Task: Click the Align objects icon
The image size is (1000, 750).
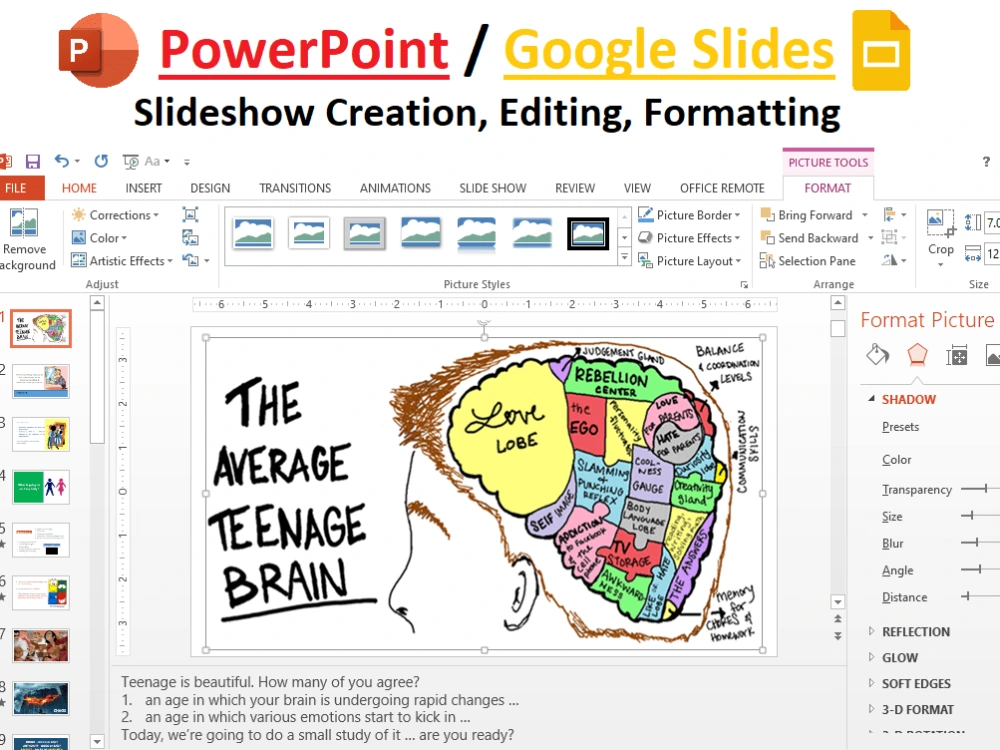Action: pyautogui.click(x=890, y=214)
